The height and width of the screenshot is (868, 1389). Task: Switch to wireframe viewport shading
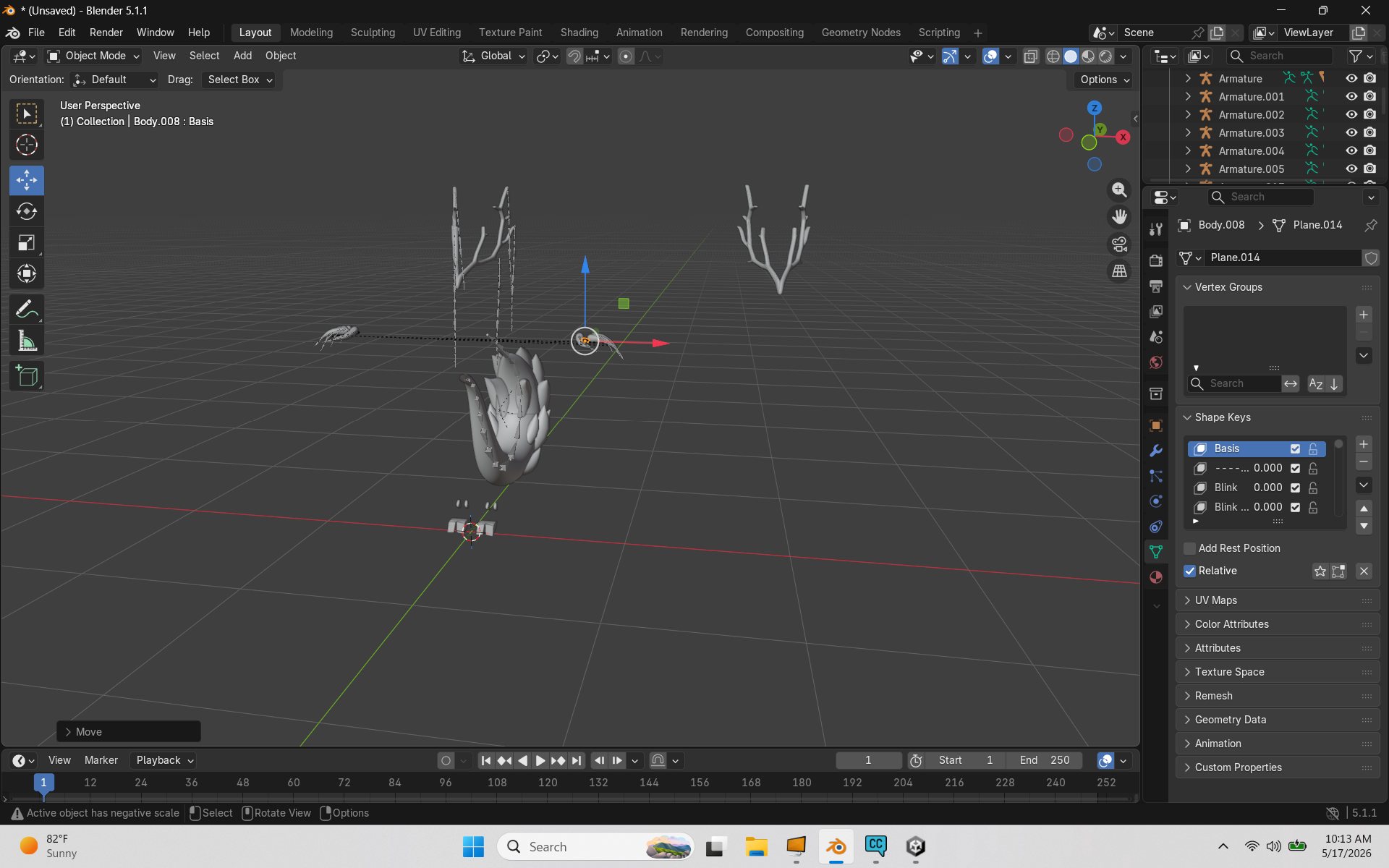[1053, 56]
